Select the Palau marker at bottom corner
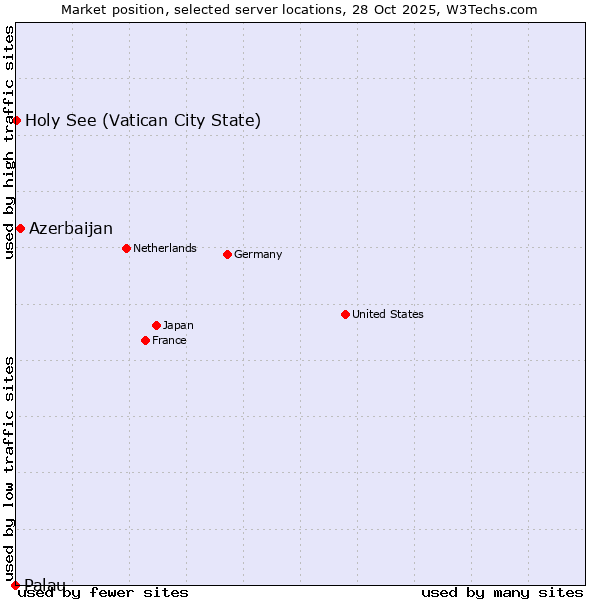Viewport: 600px width, 600px height. pyautogui.click(x=15, y=585)
